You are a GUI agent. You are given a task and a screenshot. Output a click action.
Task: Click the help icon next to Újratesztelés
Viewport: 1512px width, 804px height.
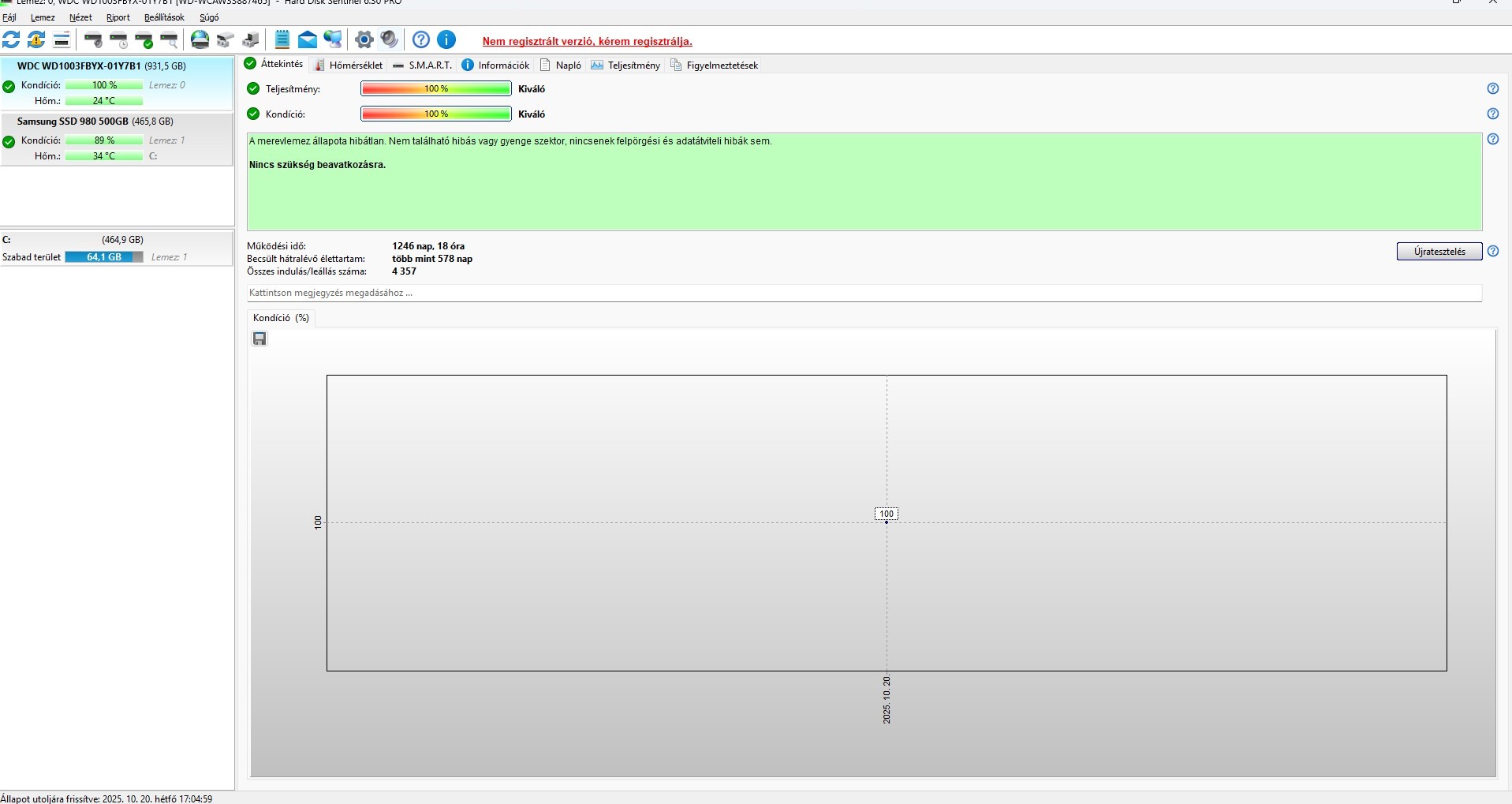click(1492, 252)
